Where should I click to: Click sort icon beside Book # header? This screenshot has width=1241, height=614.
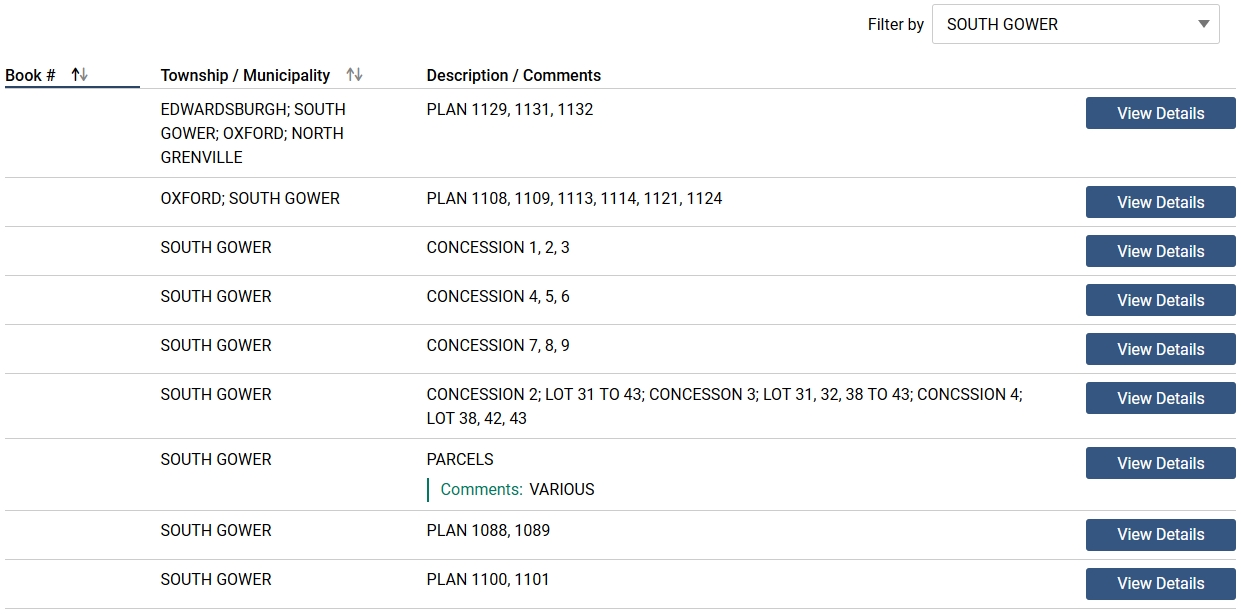pos(80,75)
